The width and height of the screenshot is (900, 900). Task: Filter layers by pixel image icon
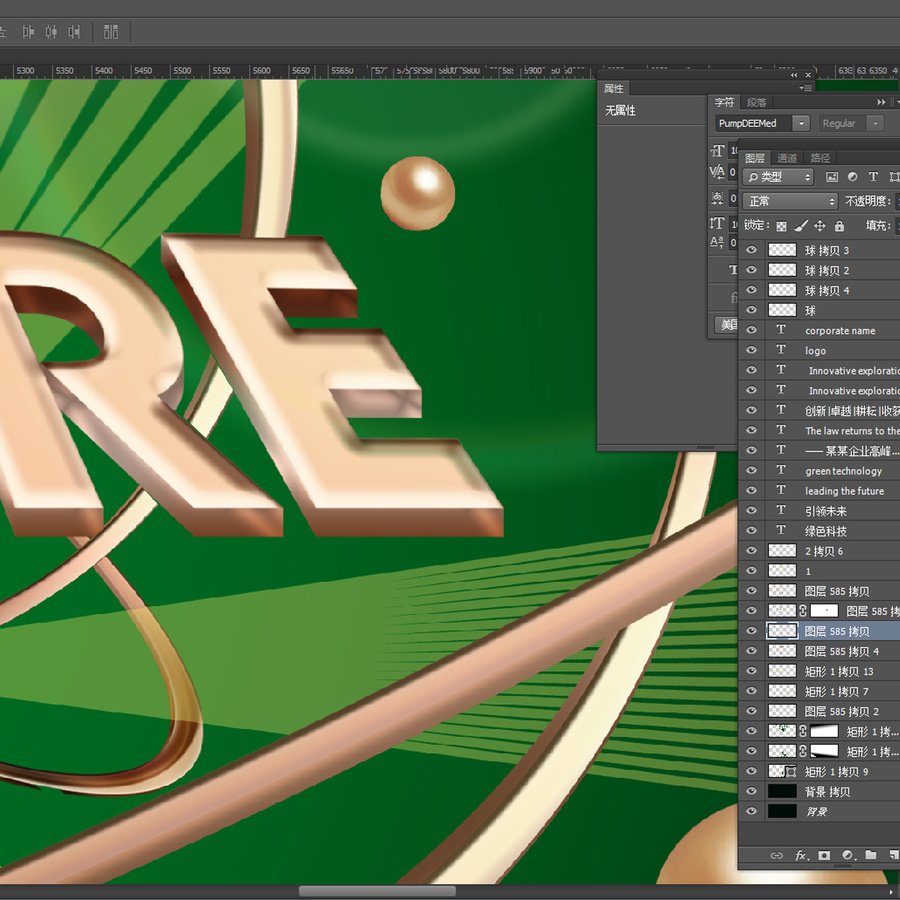831,177
